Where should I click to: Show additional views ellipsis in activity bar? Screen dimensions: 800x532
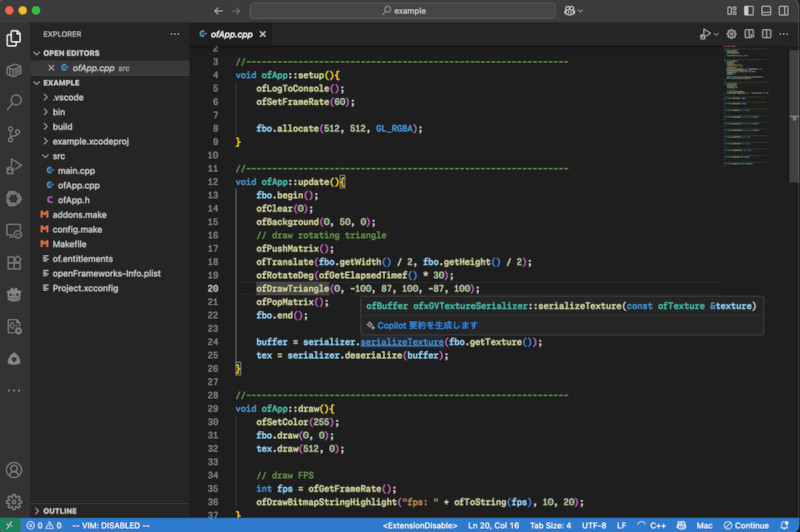(14, 391)
